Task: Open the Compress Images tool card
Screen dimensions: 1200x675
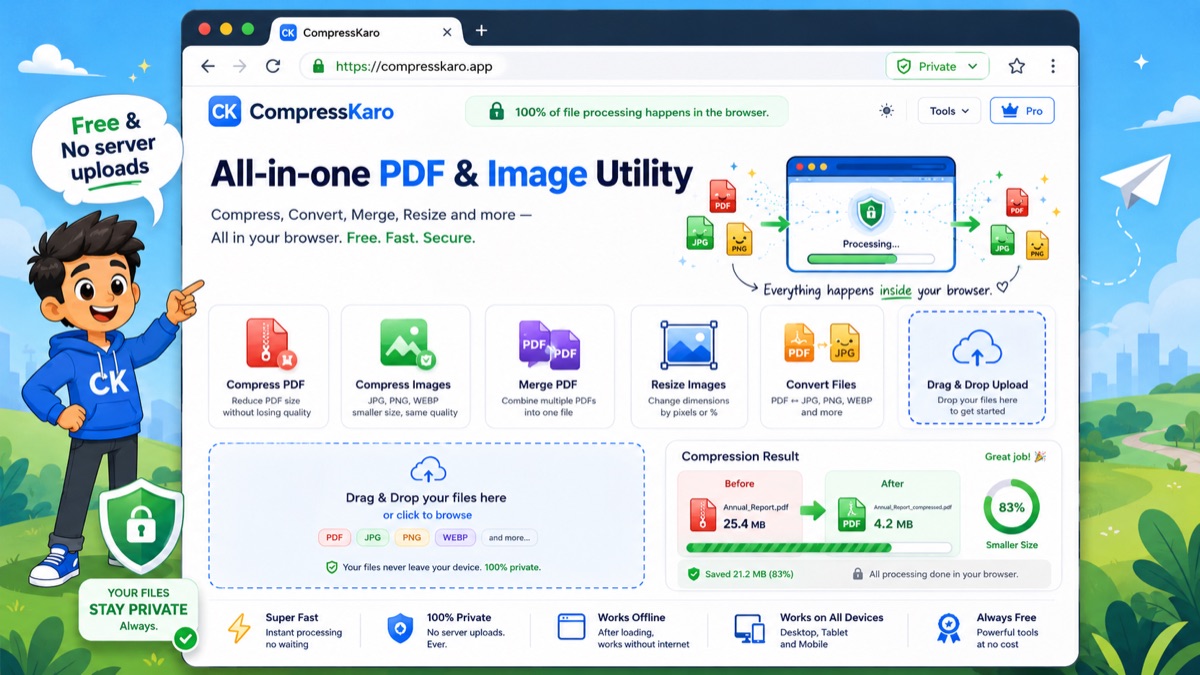Action: pyautogui.click(x=405, y=366)
